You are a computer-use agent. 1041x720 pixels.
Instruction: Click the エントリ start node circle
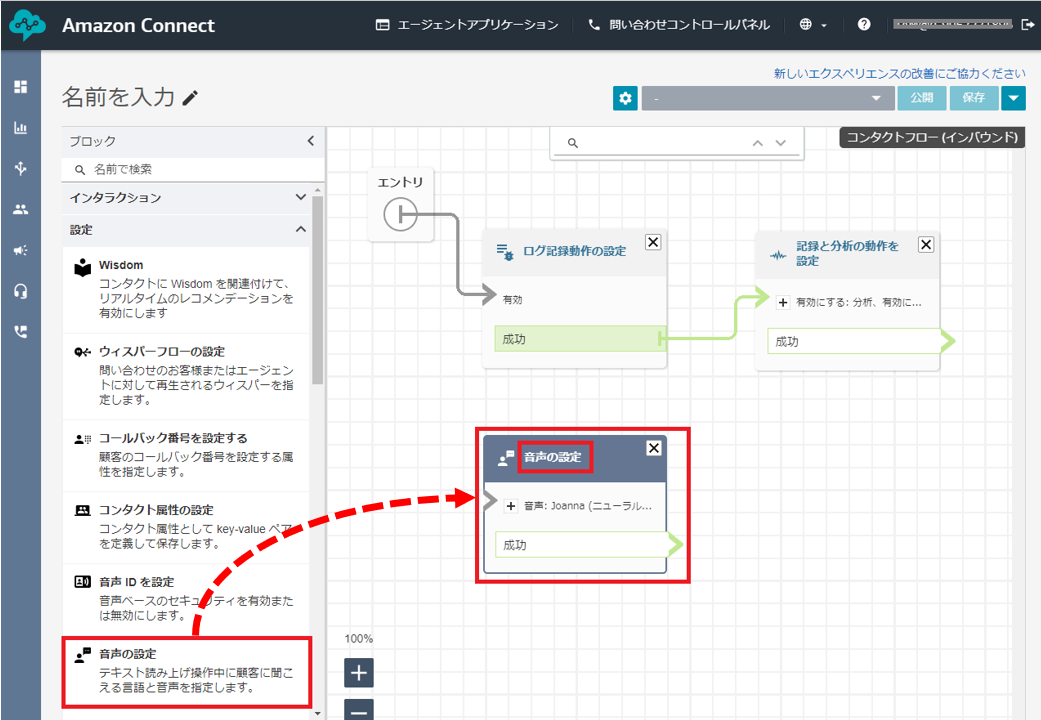400,215
